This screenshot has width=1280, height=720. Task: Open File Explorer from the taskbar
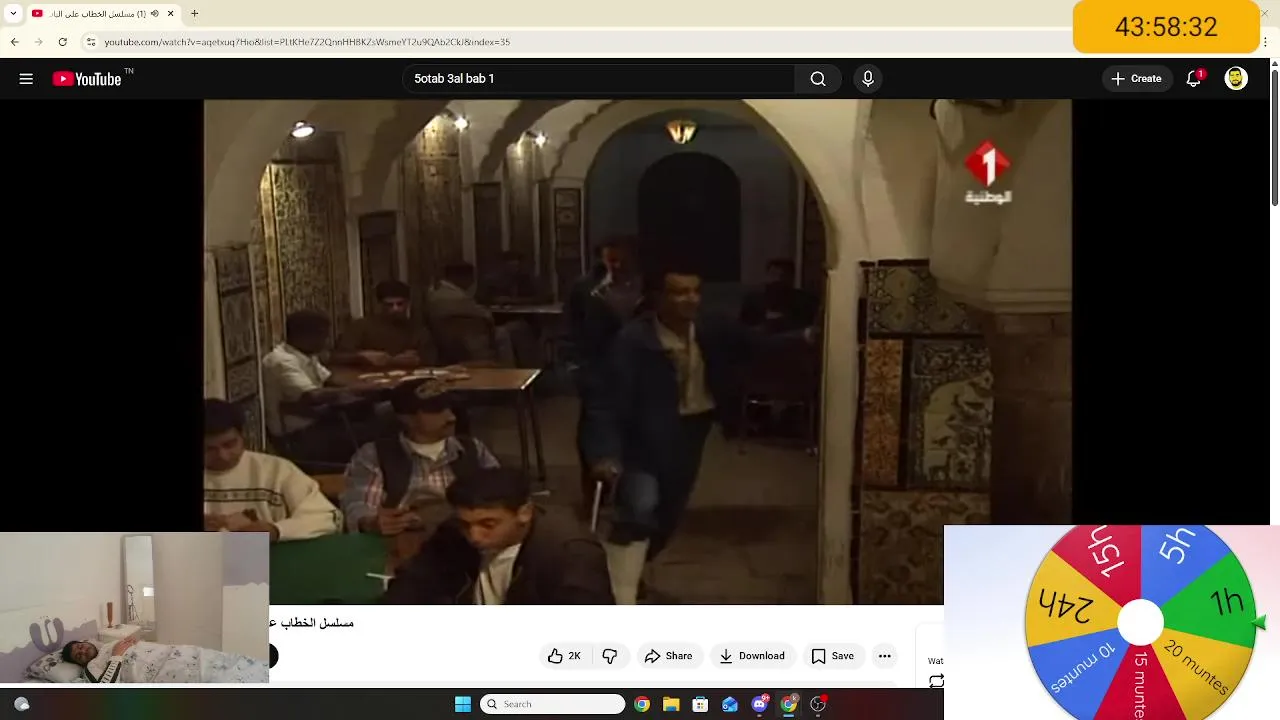[671, 704]
